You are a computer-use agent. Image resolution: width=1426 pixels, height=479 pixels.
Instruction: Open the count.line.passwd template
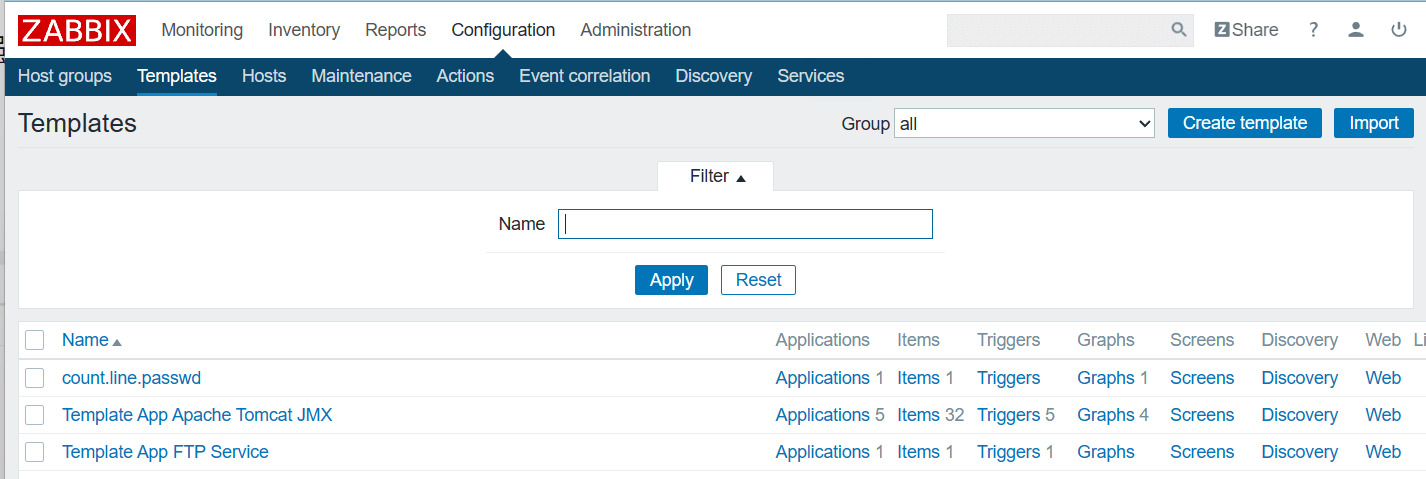click(132, 378)
